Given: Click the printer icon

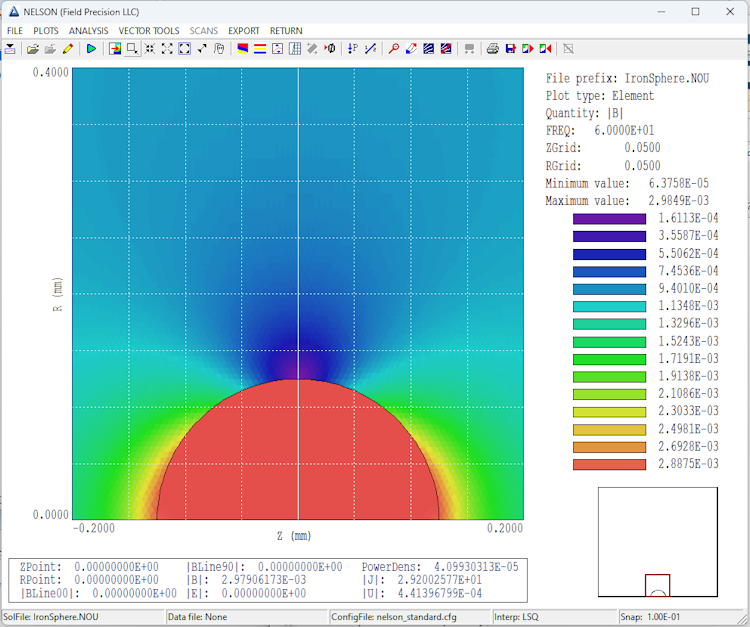Looking at the screenshot, I should (493, 49).
